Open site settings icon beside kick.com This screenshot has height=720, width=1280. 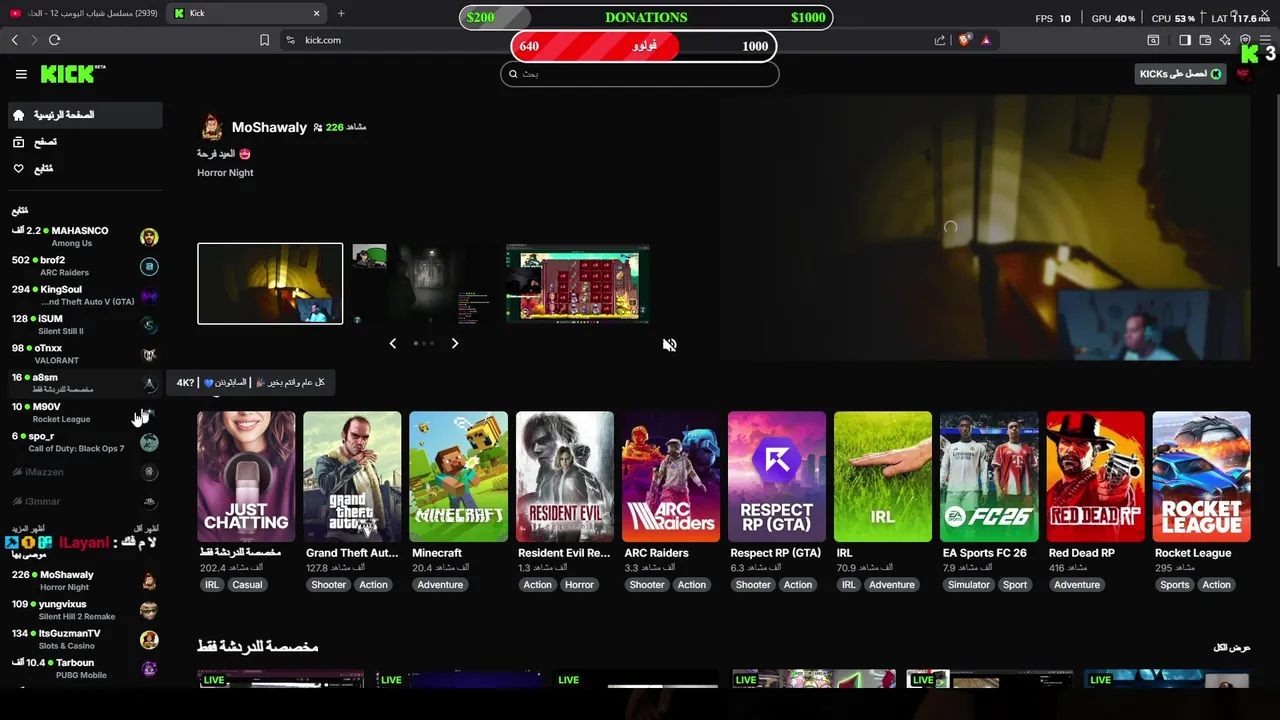(x=290, y=40)
